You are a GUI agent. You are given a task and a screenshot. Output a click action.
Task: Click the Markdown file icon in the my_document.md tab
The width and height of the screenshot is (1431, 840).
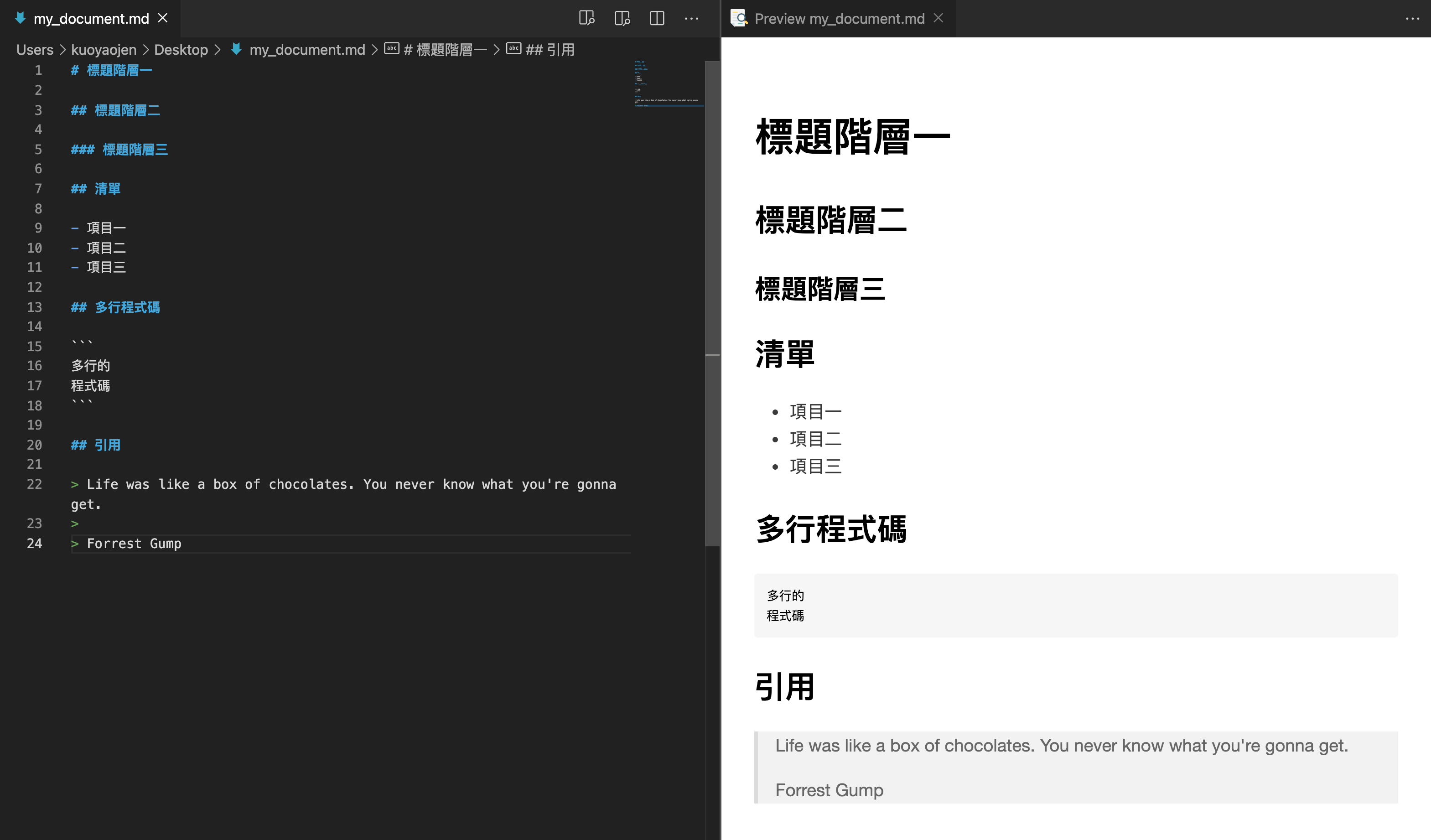[x=21, y=18]
